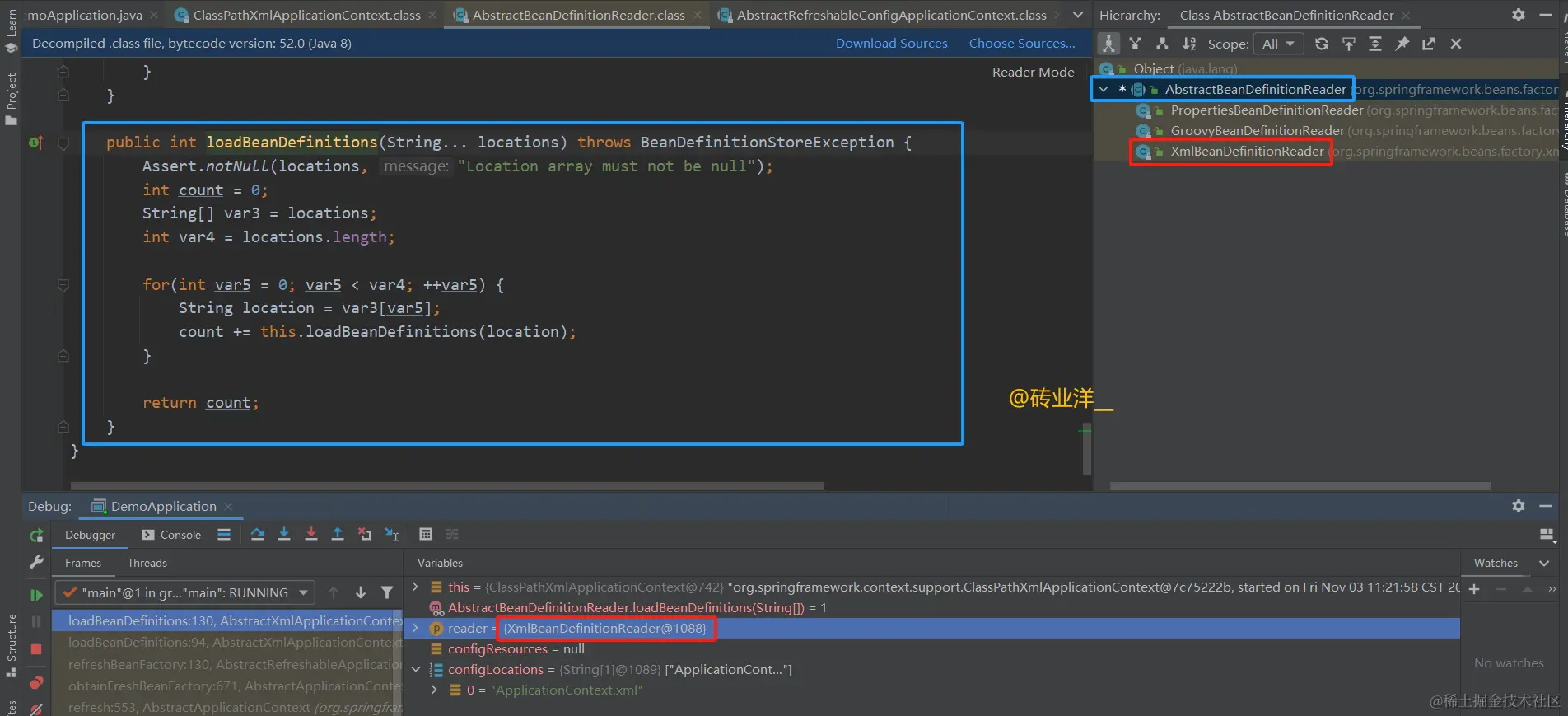This screenshot has width=1568, height=716.
Task: Click Run to Cursor icon
Action: point(392,535)
